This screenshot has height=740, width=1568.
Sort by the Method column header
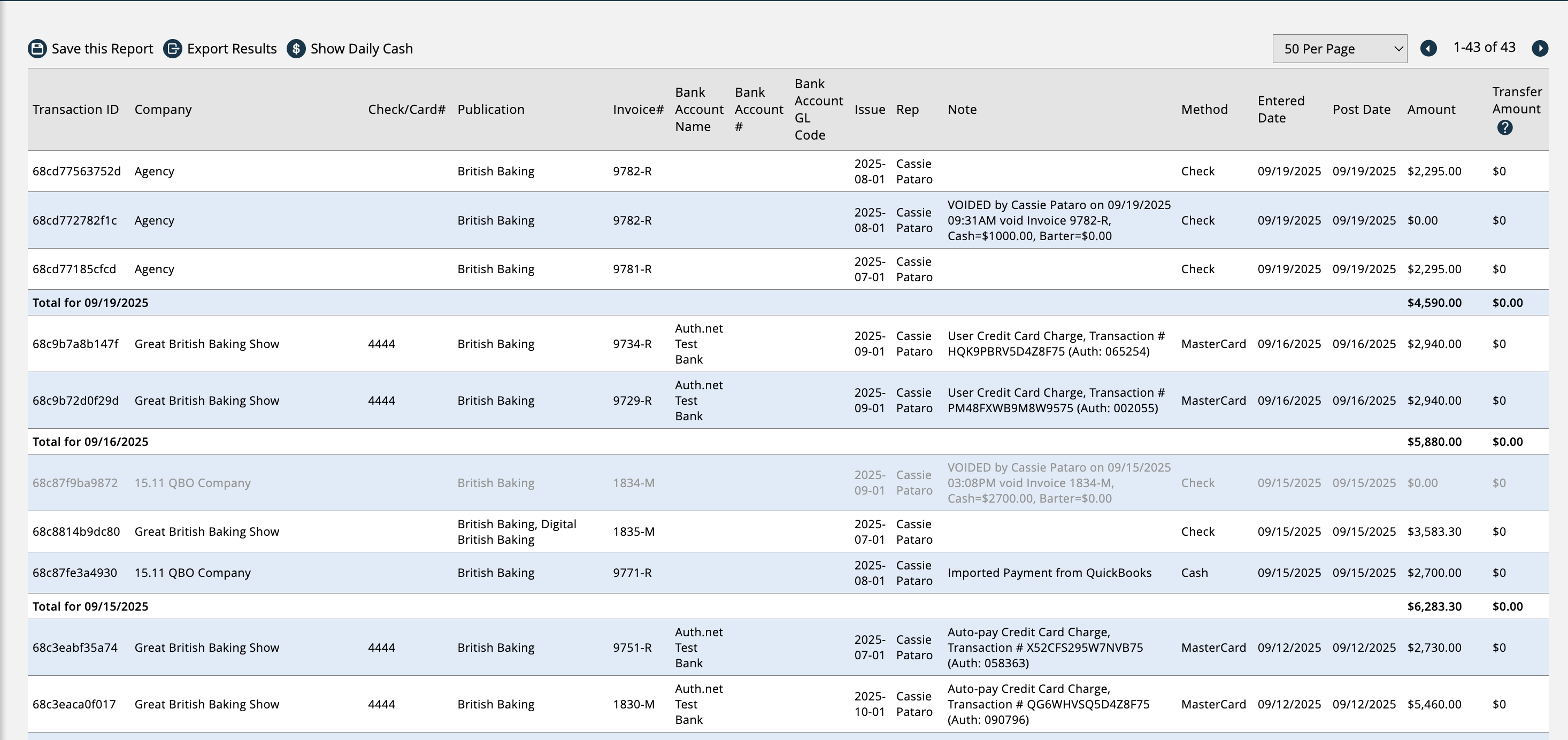pyautogui.click(x=1204, y=110)
